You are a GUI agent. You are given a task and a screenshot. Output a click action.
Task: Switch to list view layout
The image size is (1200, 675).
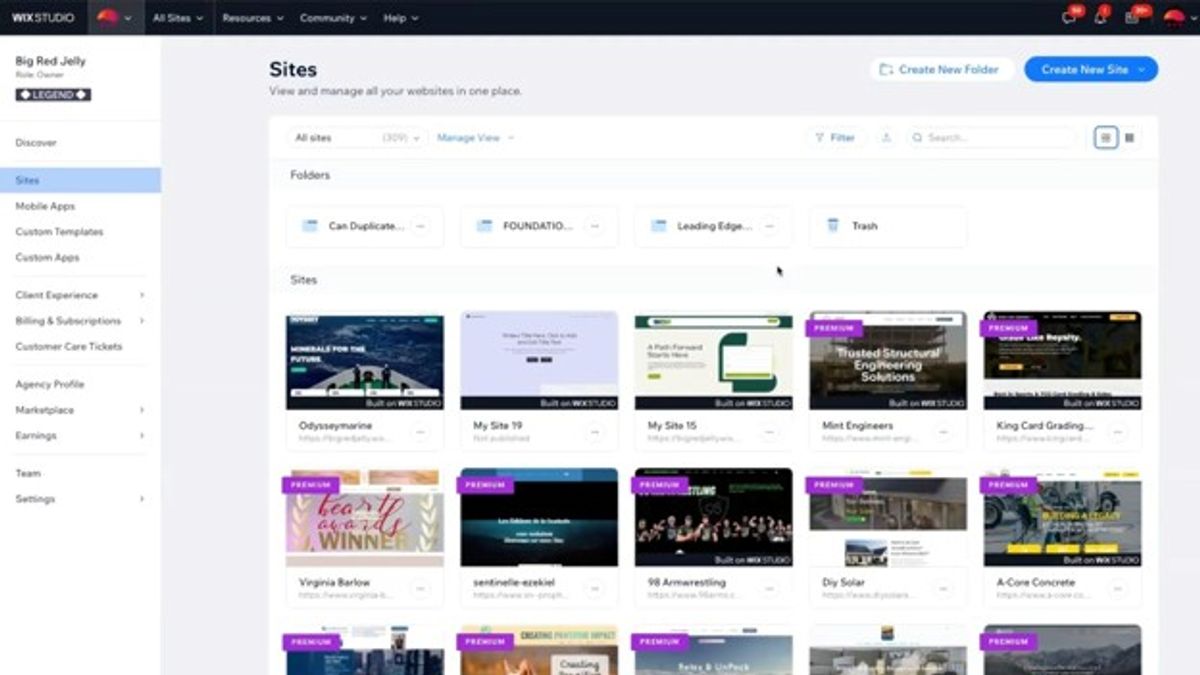tap(1105, 138)
